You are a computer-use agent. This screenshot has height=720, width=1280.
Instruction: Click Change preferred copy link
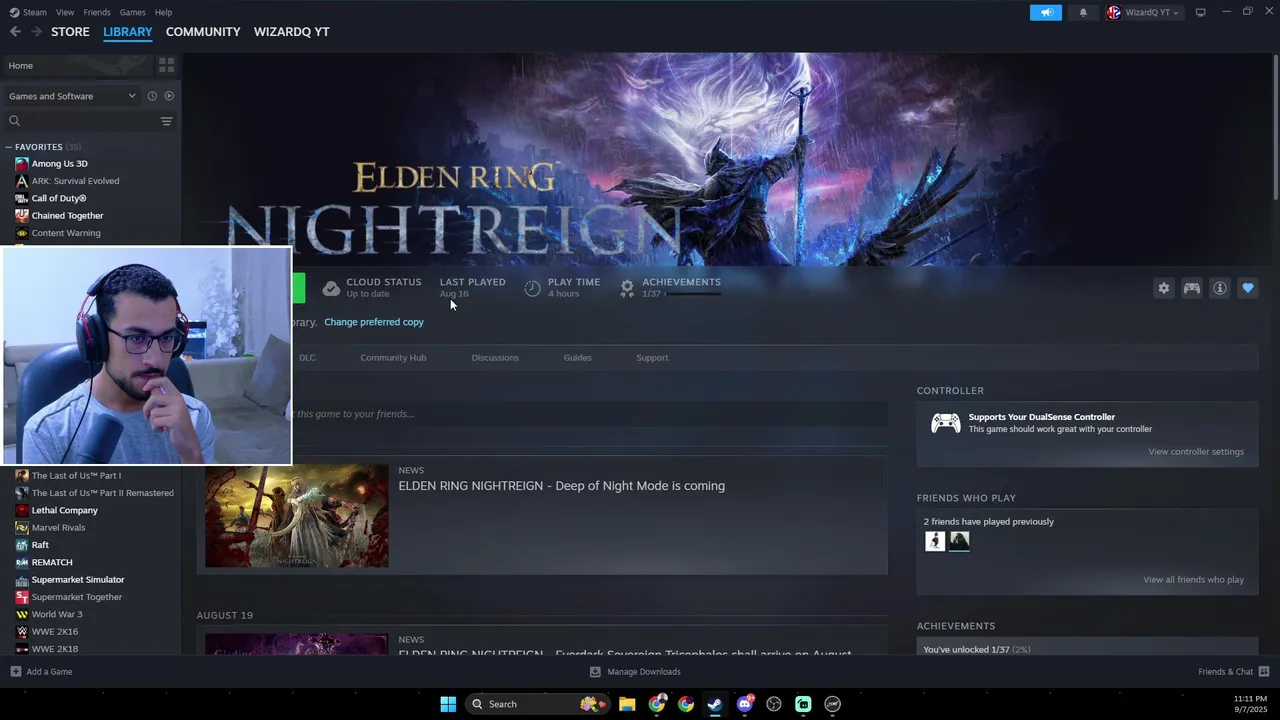point(374,322)
